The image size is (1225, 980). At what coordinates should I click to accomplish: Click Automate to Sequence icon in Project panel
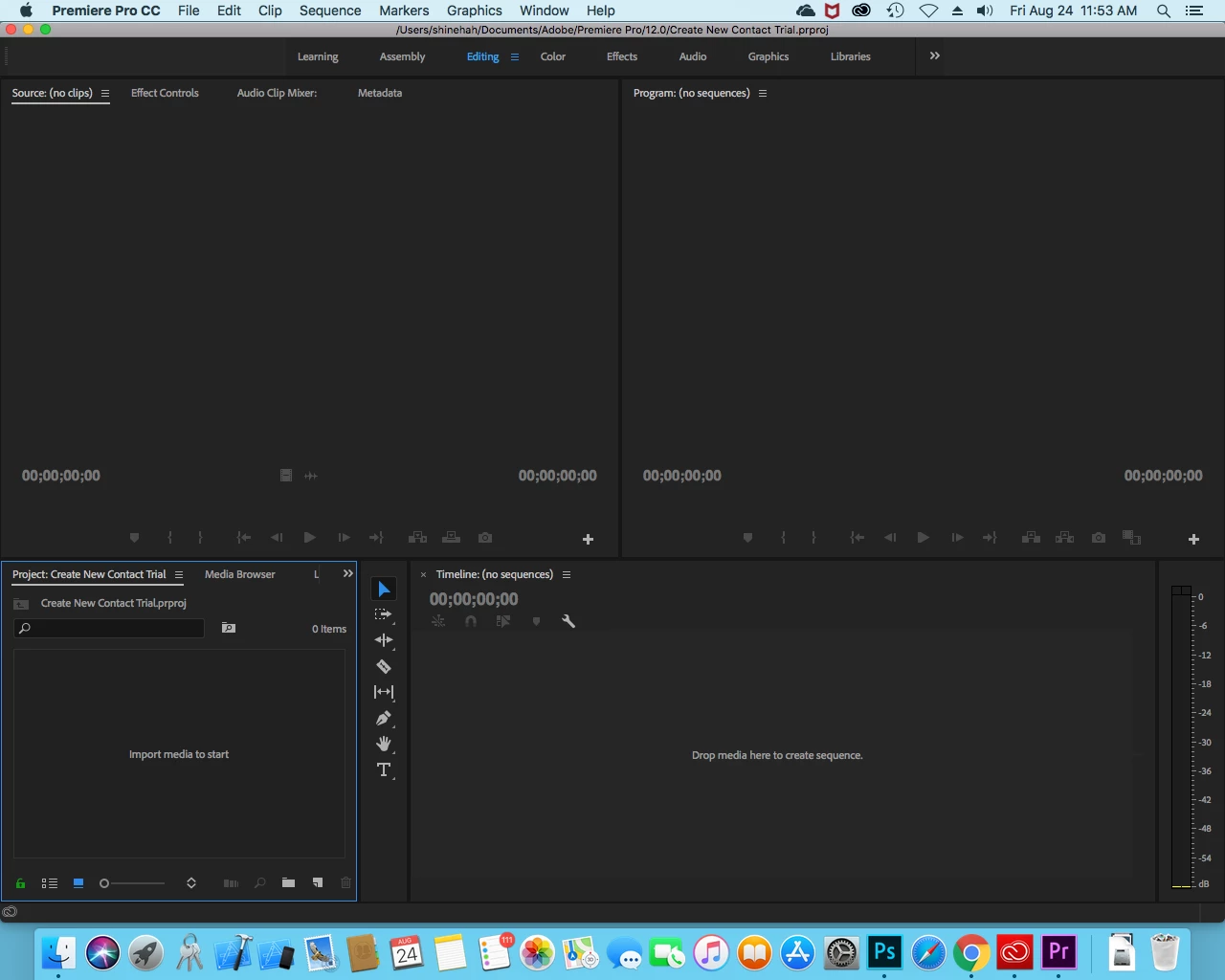(231, 882)
